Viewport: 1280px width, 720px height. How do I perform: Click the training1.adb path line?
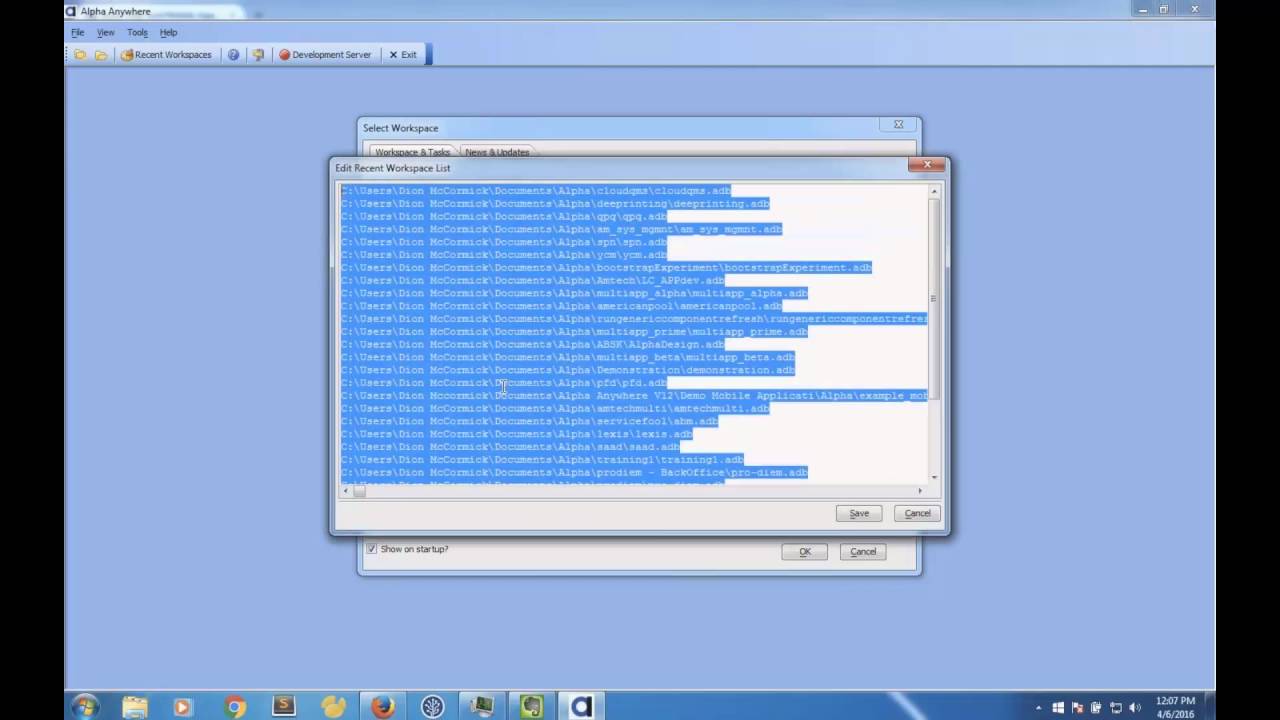pos(543,460)
